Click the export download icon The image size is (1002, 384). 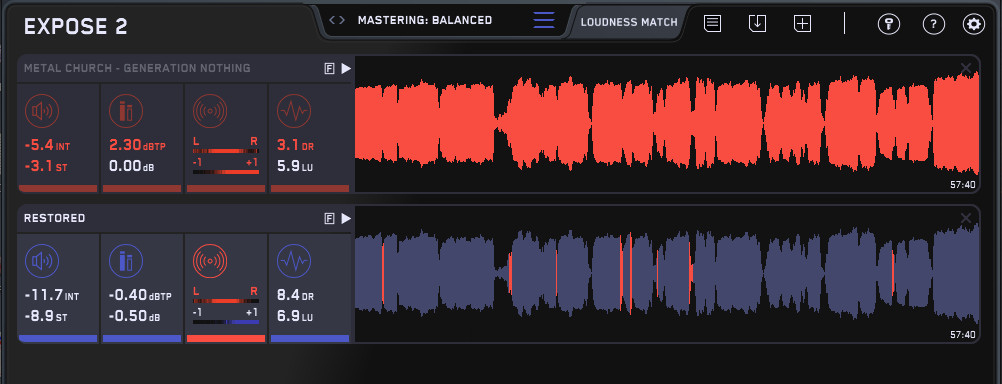[757, 24]
